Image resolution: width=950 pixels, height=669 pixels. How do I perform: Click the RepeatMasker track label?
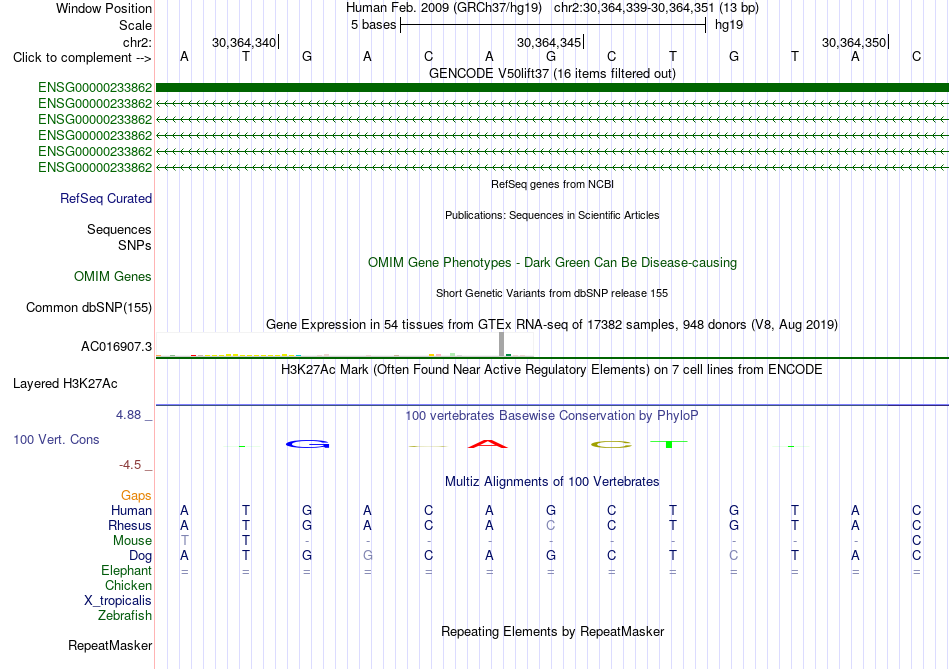(110, 646)
